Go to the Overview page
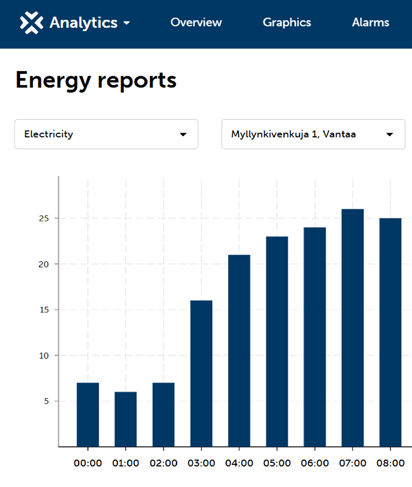The height and width of the screenshot is (487, 412). [x=196, y=22]
